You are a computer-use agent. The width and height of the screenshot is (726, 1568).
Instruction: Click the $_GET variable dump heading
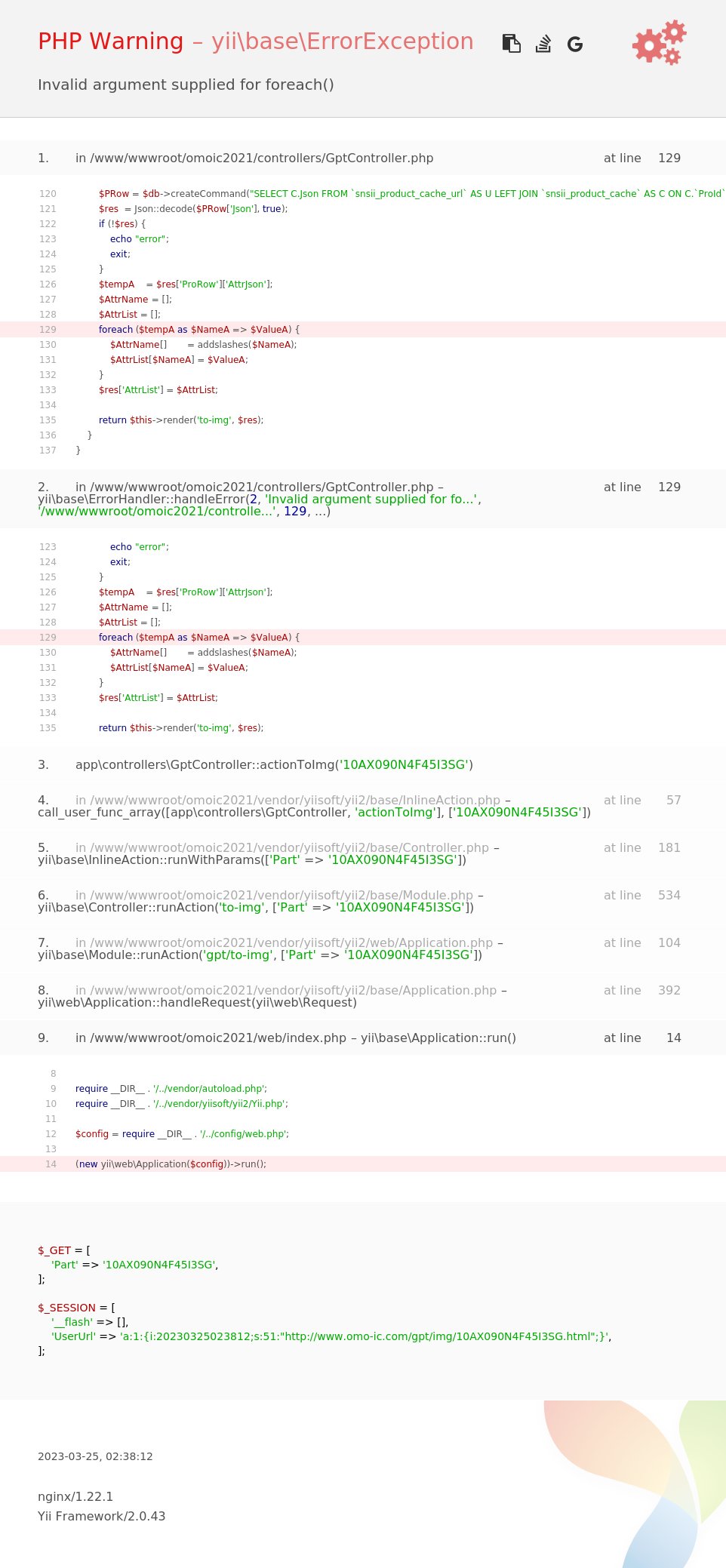click(54, 1250)
